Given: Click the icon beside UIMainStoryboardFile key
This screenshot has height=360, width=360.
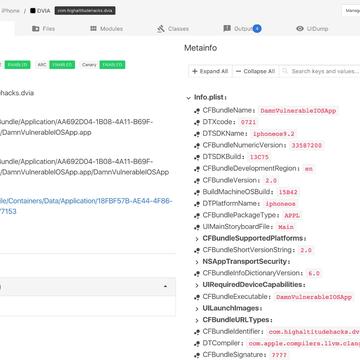Looking at the screenshot, I should (197, 227).
